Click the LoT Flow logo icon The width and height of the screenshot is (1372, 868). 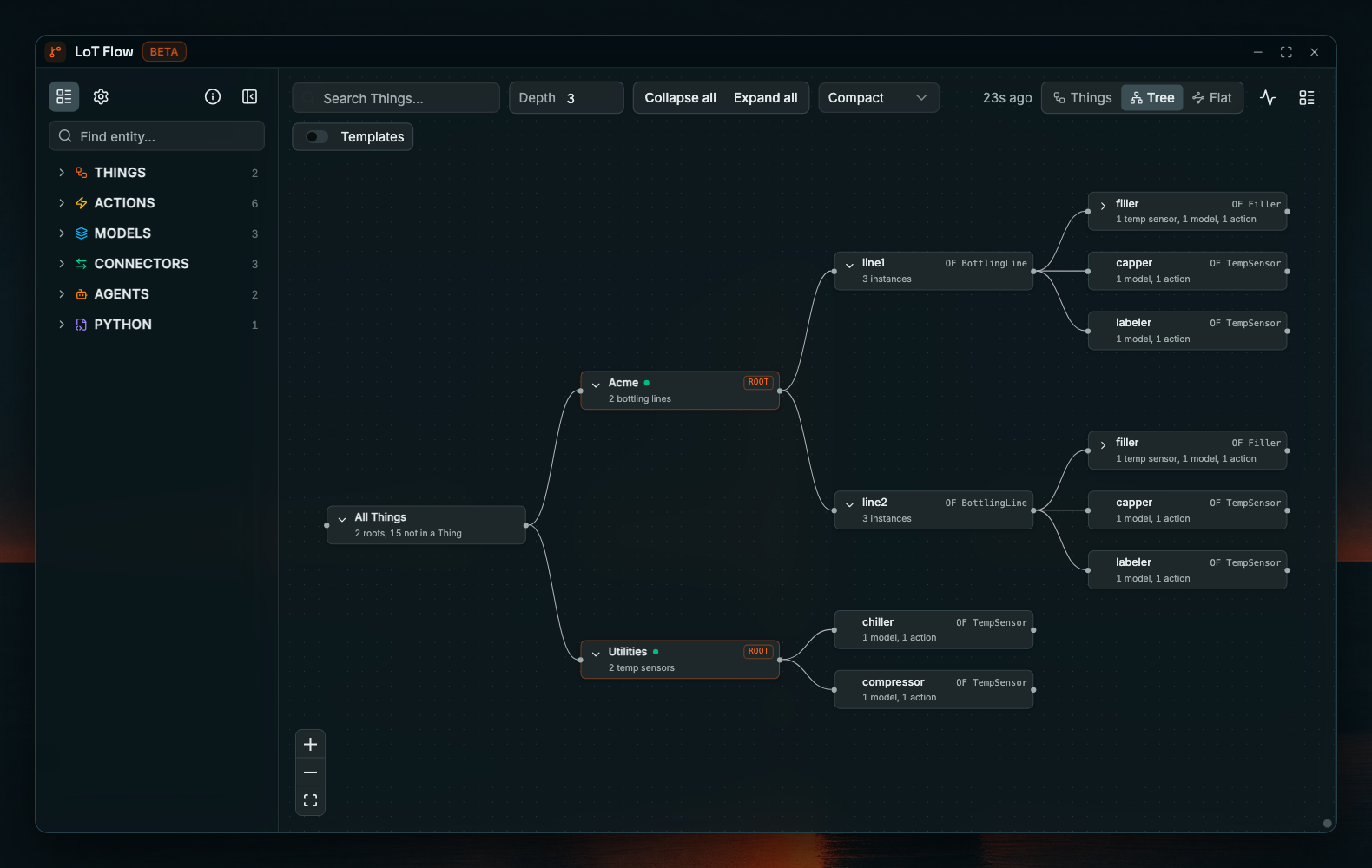click(56, 52)
